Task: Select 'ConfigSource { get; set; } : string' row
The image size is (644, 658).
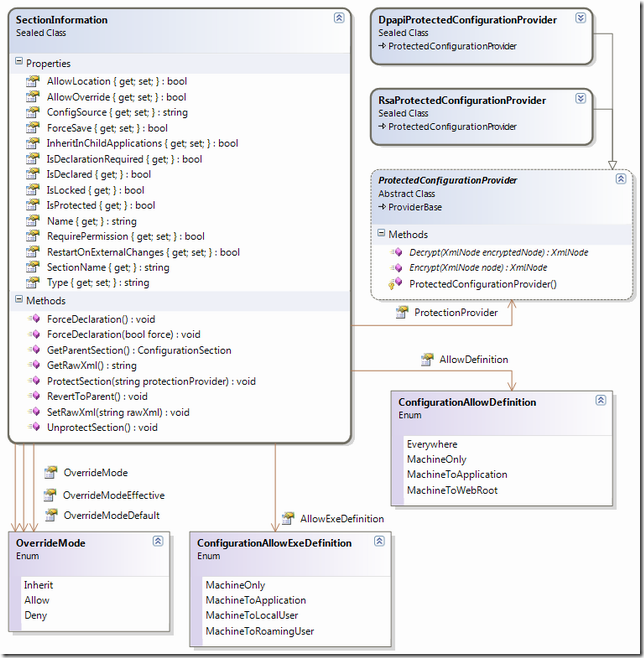Action: (x=117, y=112)
